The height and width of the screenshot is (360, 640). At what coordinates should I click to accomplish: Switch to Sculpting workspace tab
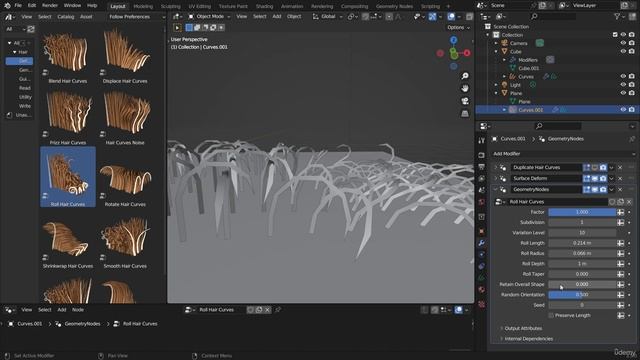coord(171,7)
